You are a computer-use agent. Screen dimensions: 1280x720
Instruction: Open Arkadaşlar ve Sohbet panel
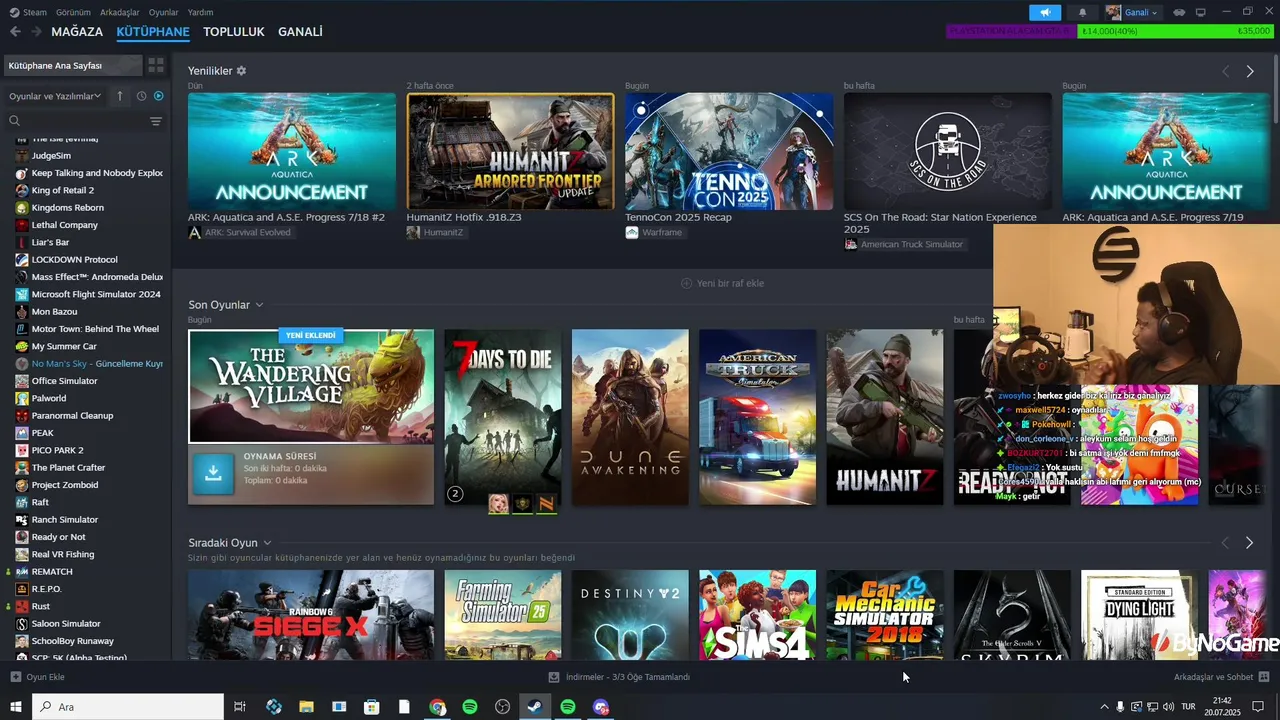coord(1221,677)
